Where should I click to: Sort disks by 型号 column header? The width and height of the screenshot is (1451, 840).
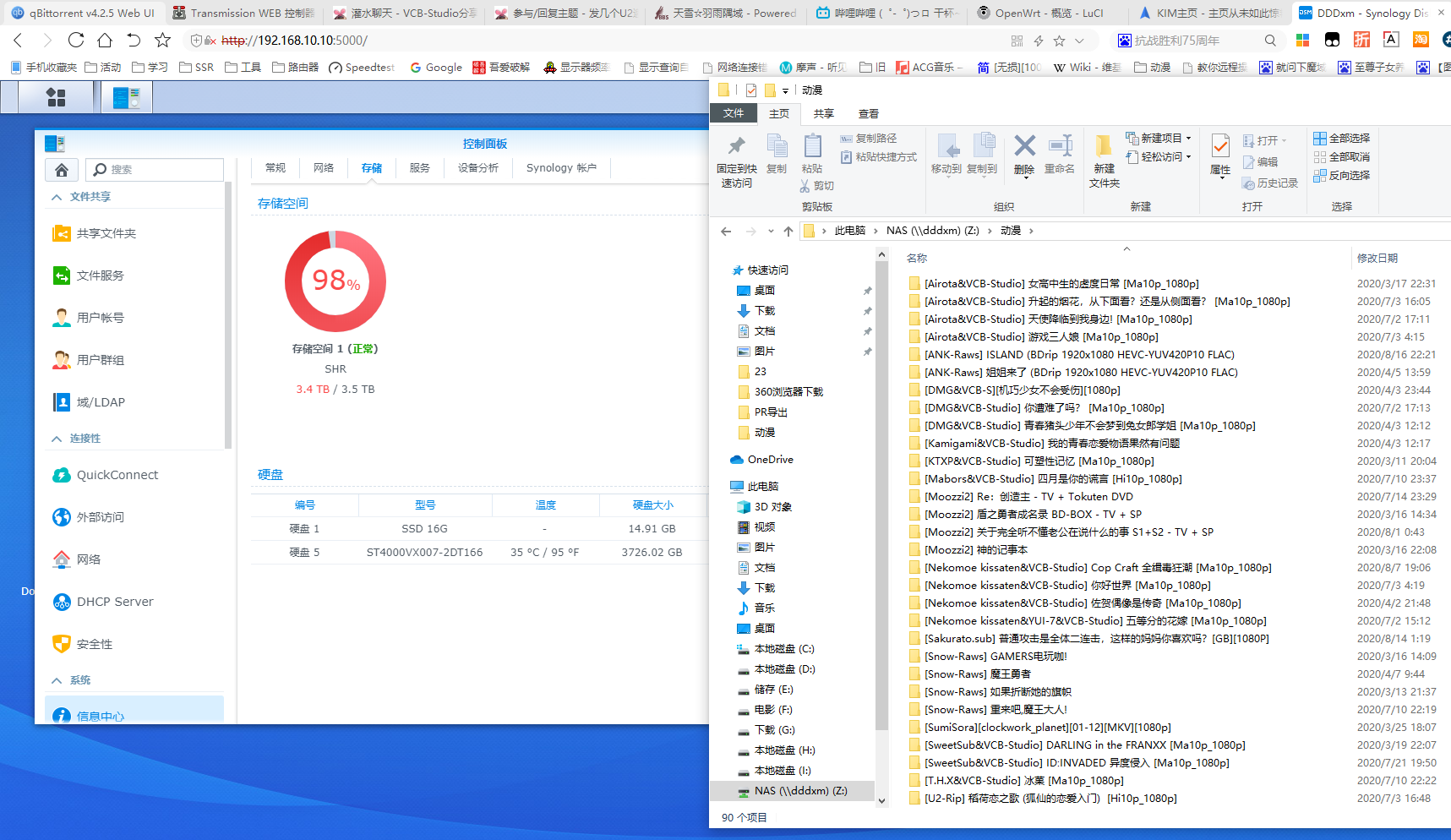[x=425, y=505]
